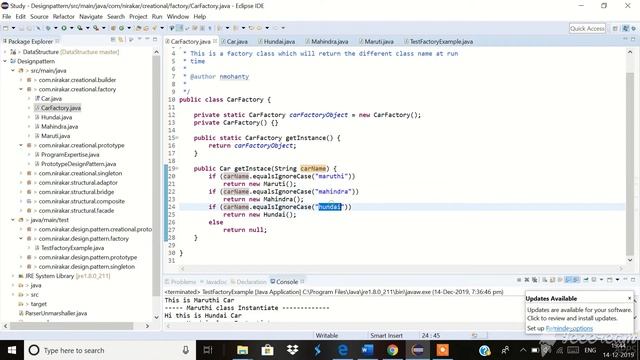Click Remove All Terminated Launches icon
This screenshot has height=360, width=640.
click(x=534, y=280)
